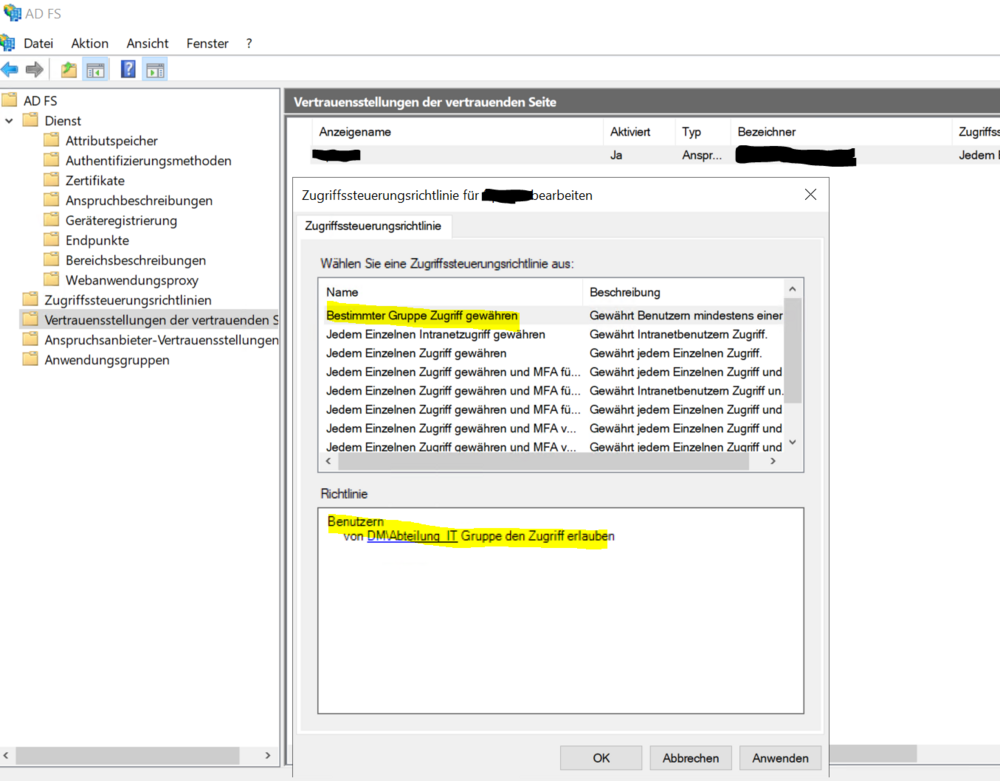
Task: Select 'Jedem Einzelnen Intranetzugriff gewähren' policy
Action: [435, 334]
